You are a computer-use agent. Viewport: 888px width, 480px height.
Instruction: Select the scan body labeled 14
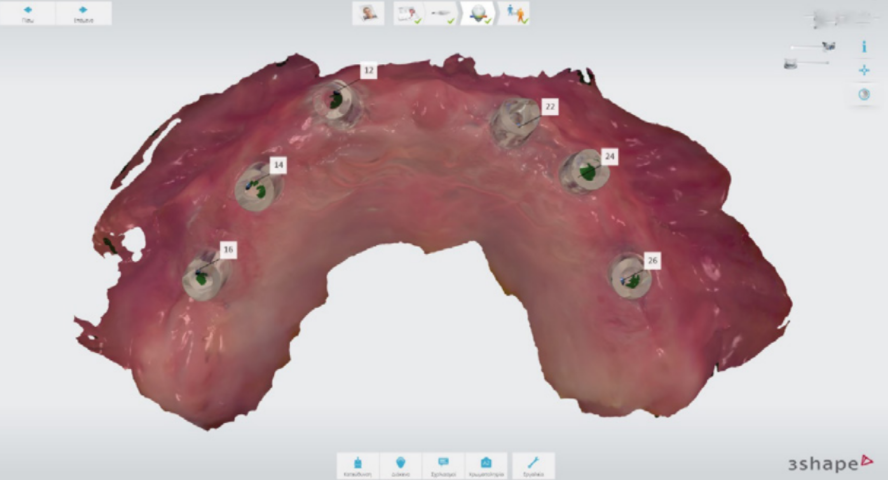coord(255,187)
